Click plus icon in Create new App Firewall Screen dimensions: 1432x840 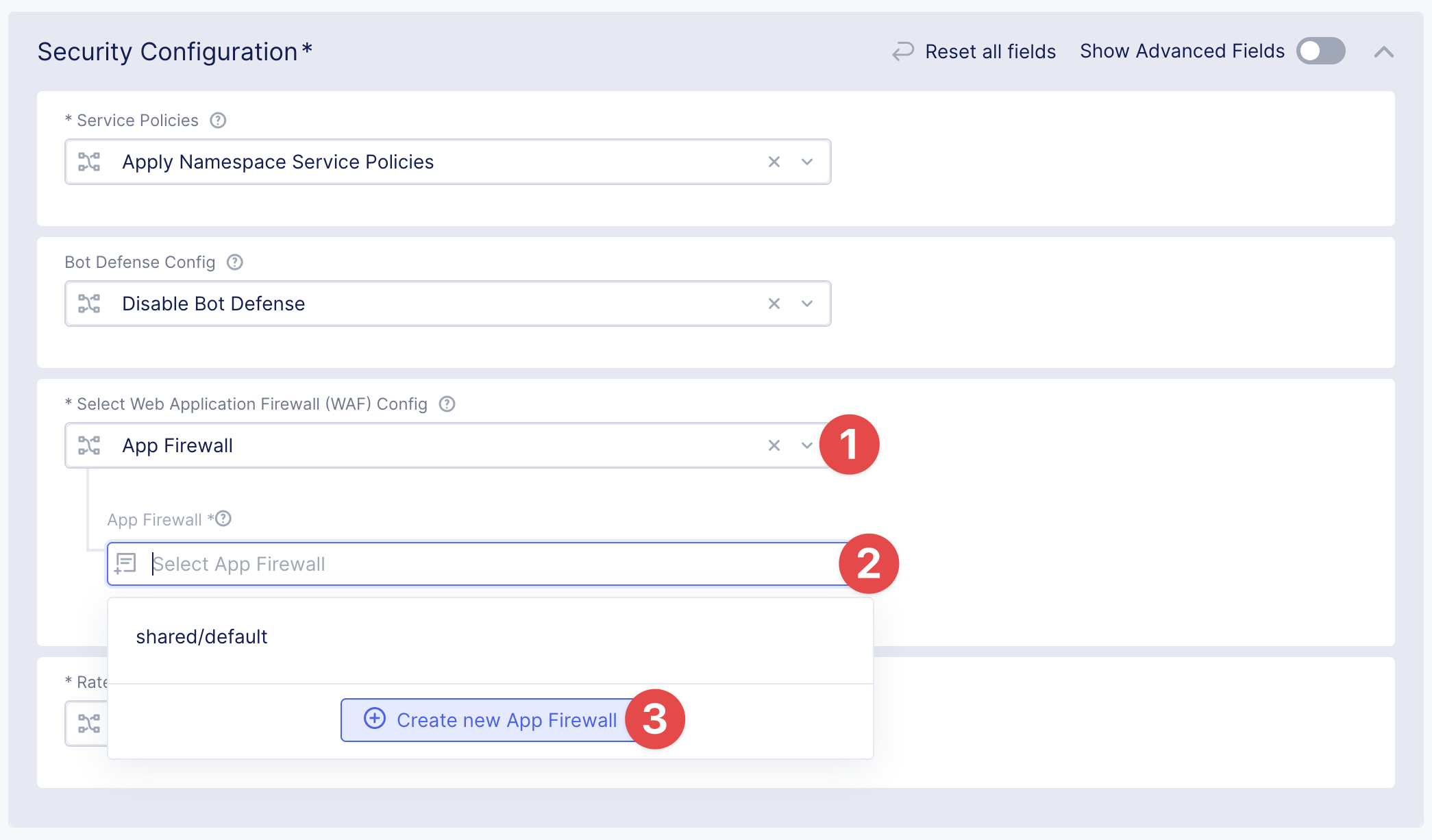[375, 719]
